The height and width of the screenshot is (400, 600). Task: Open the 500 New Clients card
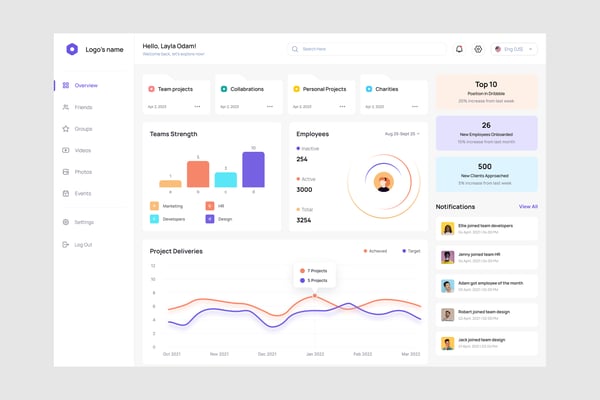click(x=486, y=174)
